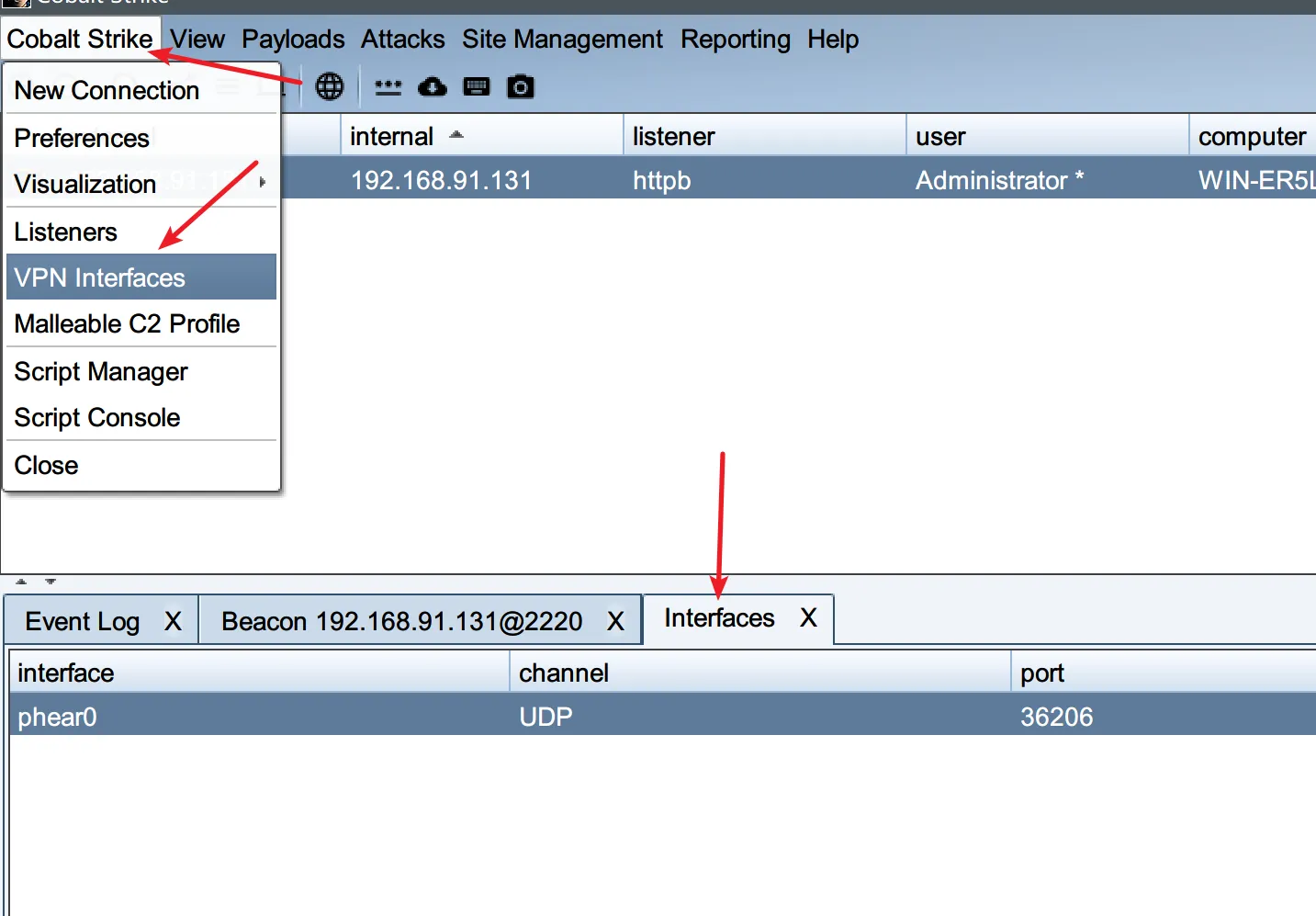Click the port column header
1316x916 pixels.
(x=1164, y=673)
